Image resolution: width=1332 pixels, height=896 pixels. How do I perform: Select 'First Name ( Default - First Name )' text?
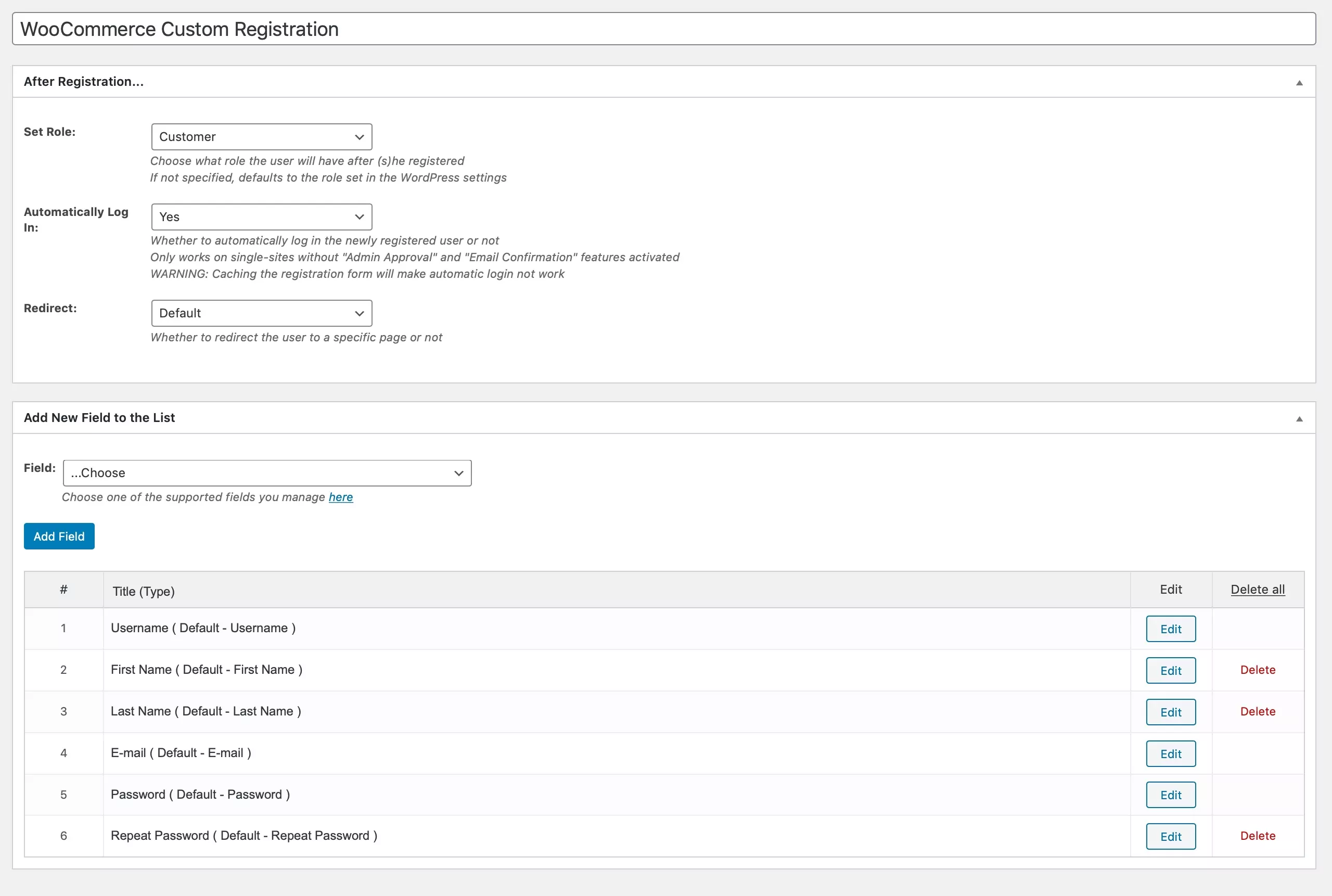coord(206,670)
